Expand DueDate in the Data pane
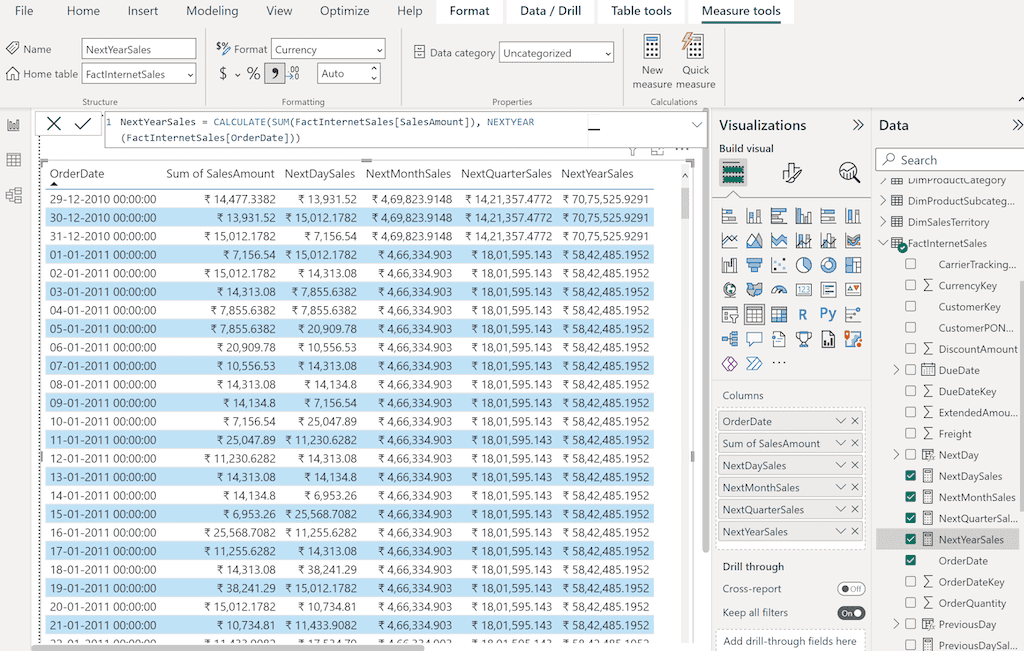Viewport: 1024px width, 651px height. point(898,369)
